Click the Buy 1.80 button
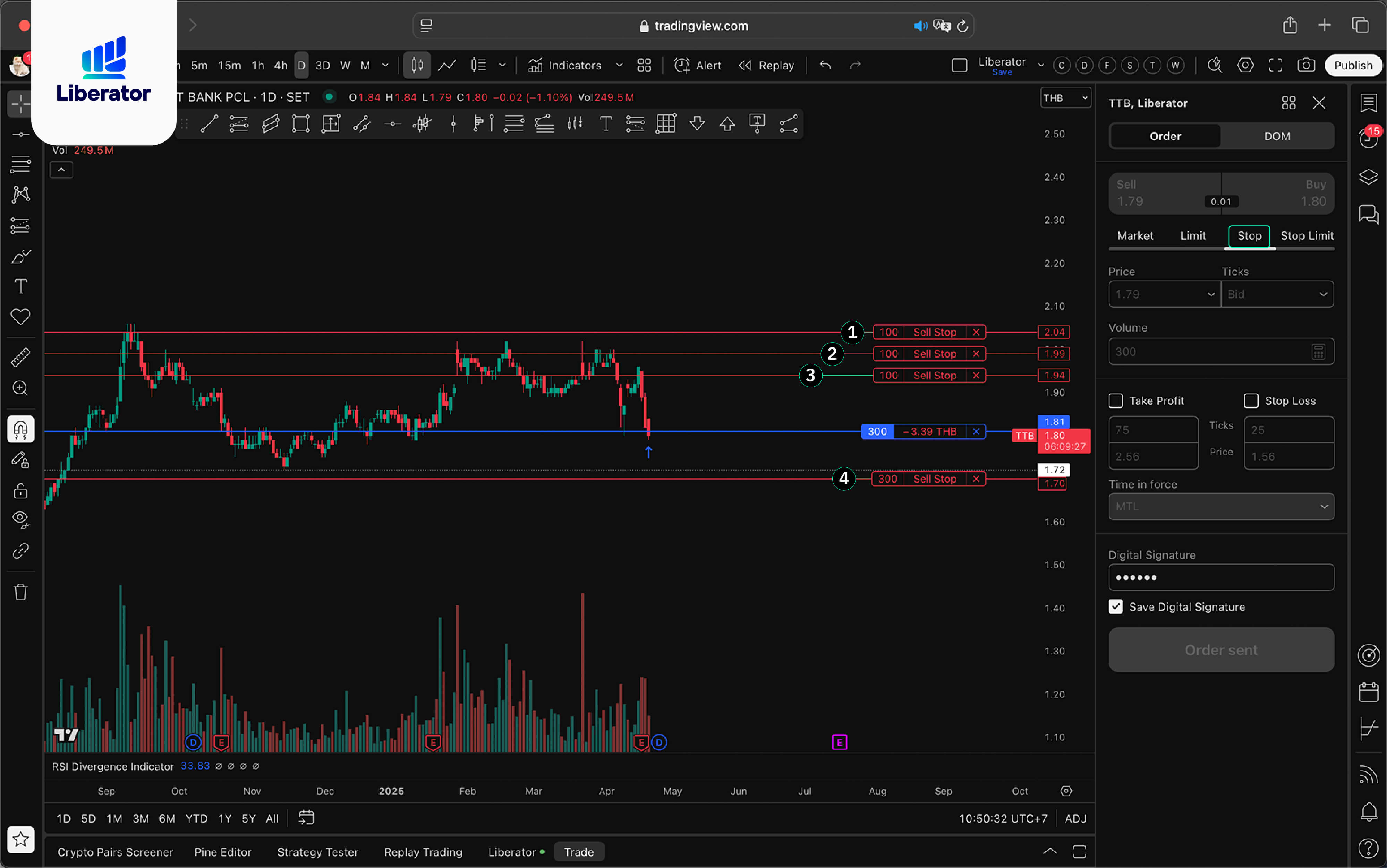The width and height of the screenshot is (1387, 868). click(1278, 193)
